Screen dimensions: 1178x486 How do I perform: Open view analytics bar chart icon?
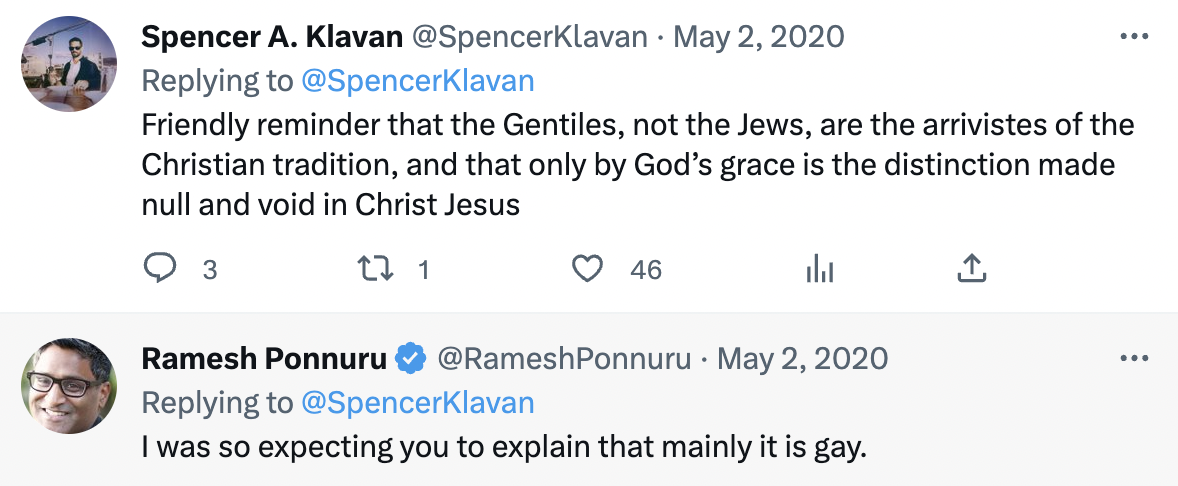[819, 268]
